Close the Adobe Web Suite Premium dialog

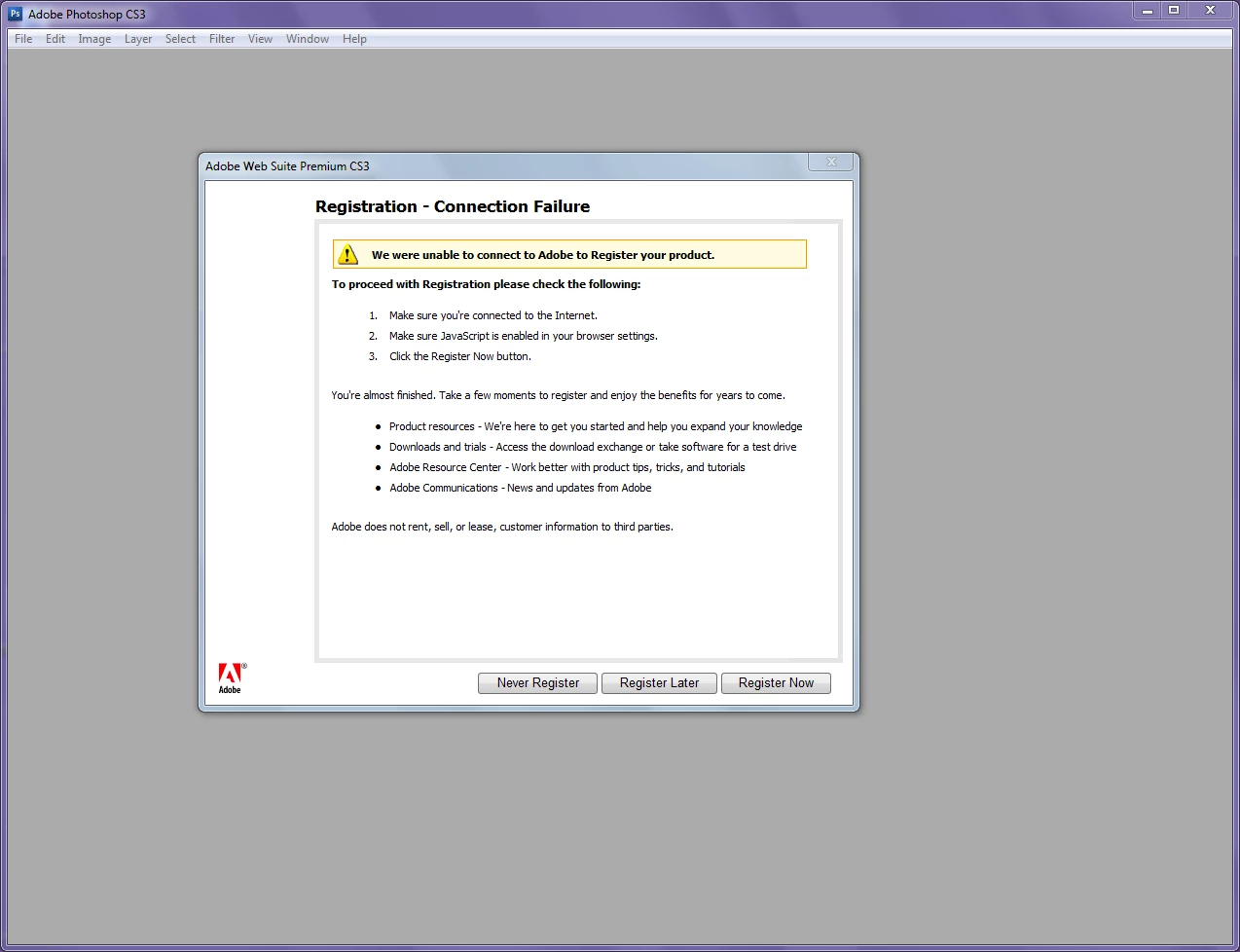coord(831,162)
